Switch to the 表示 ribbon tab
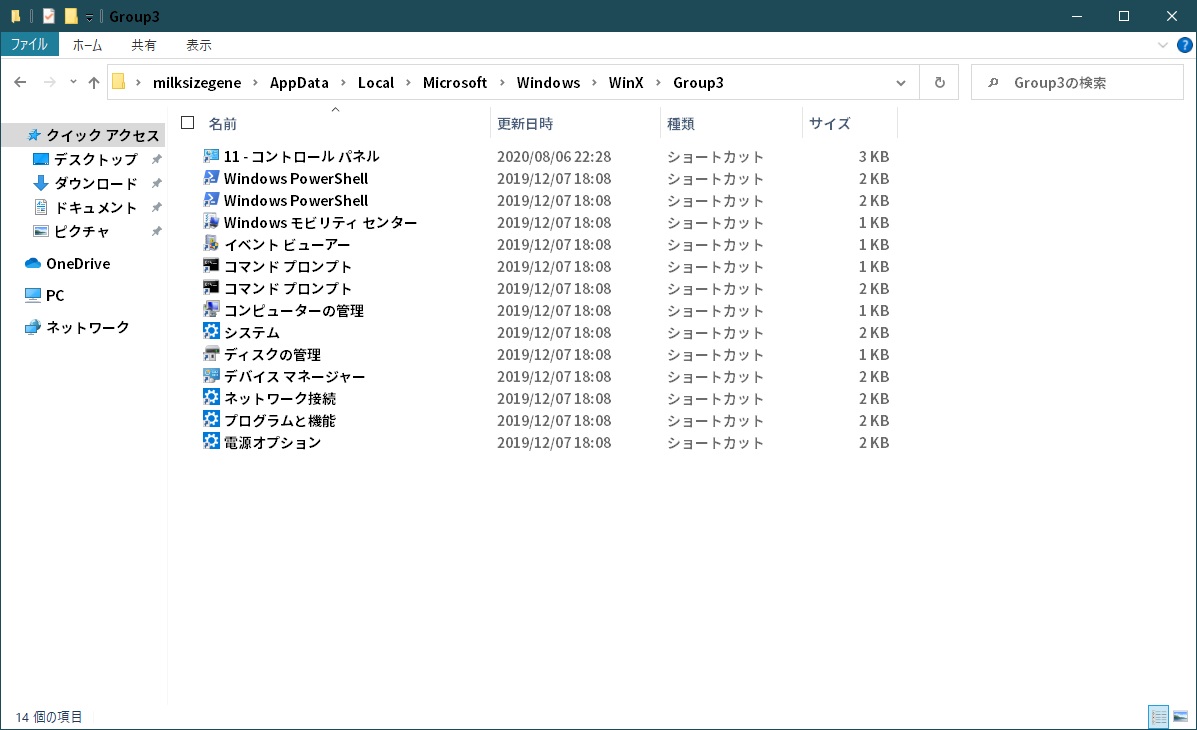 tap(198, 45)
